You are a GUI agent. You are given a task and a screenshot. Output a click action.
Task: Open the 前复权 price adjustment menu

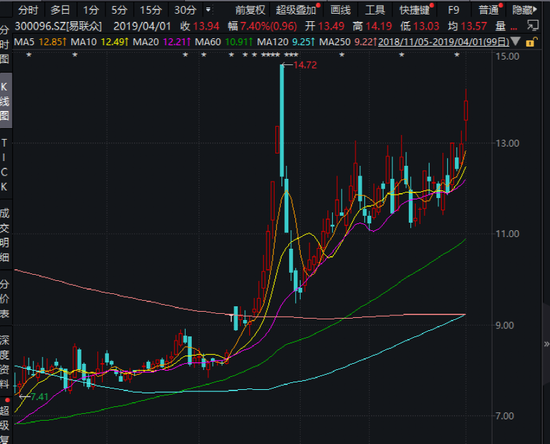point(250,10)
